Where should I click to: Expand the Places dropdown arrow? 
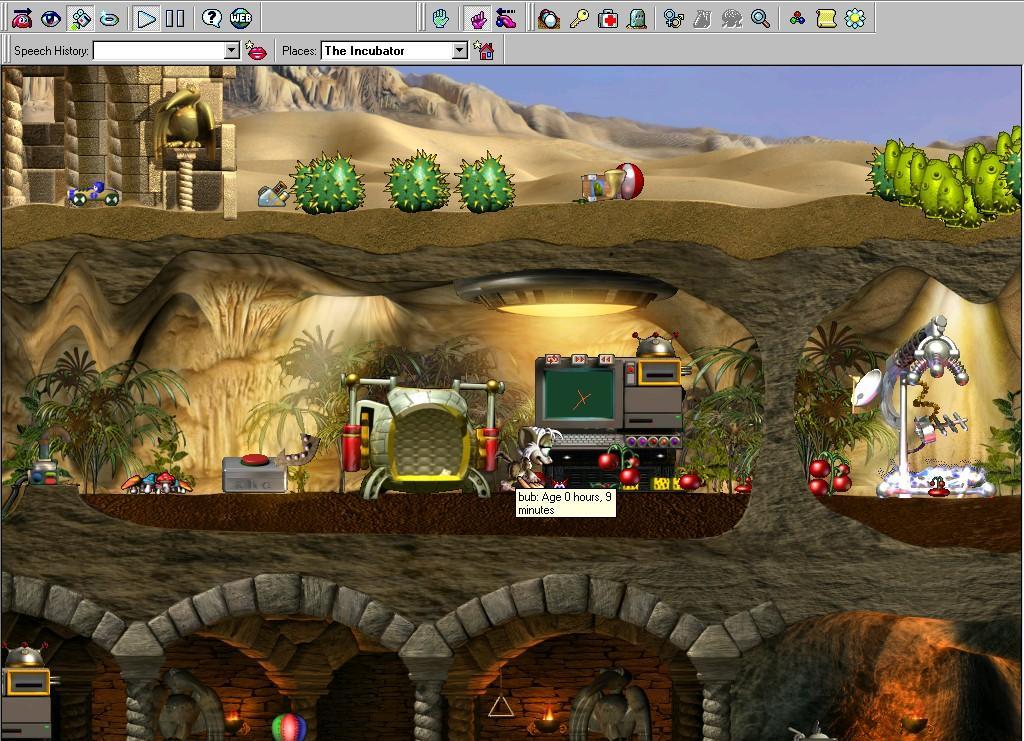coord(459,51)
